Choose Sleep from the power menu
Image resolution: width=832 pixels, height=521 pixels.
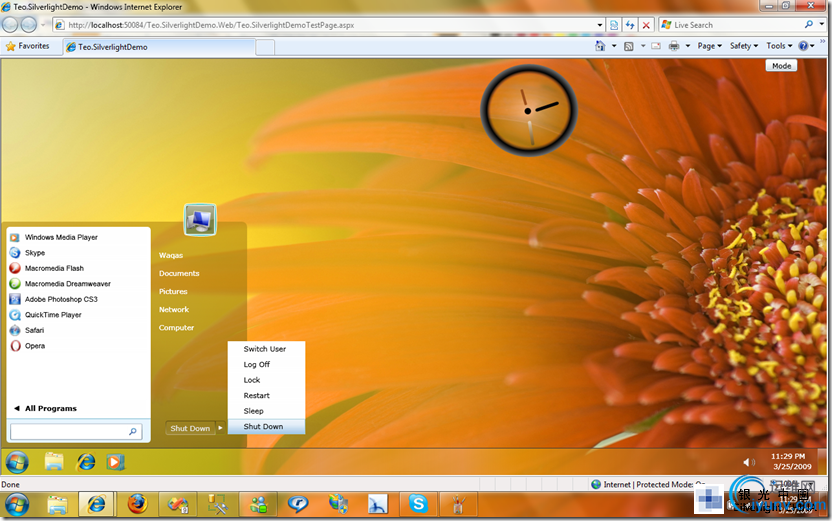point(266,411)
